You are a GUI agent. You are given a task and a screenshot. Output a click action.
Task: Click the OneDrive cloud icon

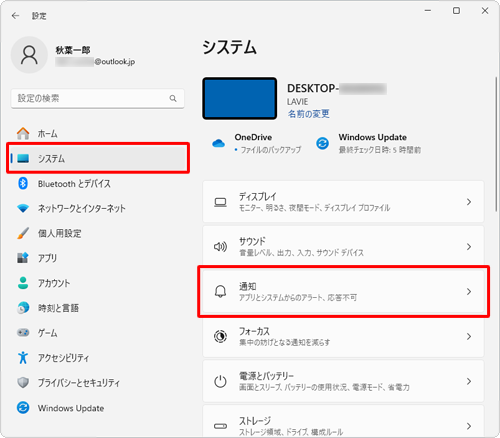pyautogui.click(x=219, y=143)
